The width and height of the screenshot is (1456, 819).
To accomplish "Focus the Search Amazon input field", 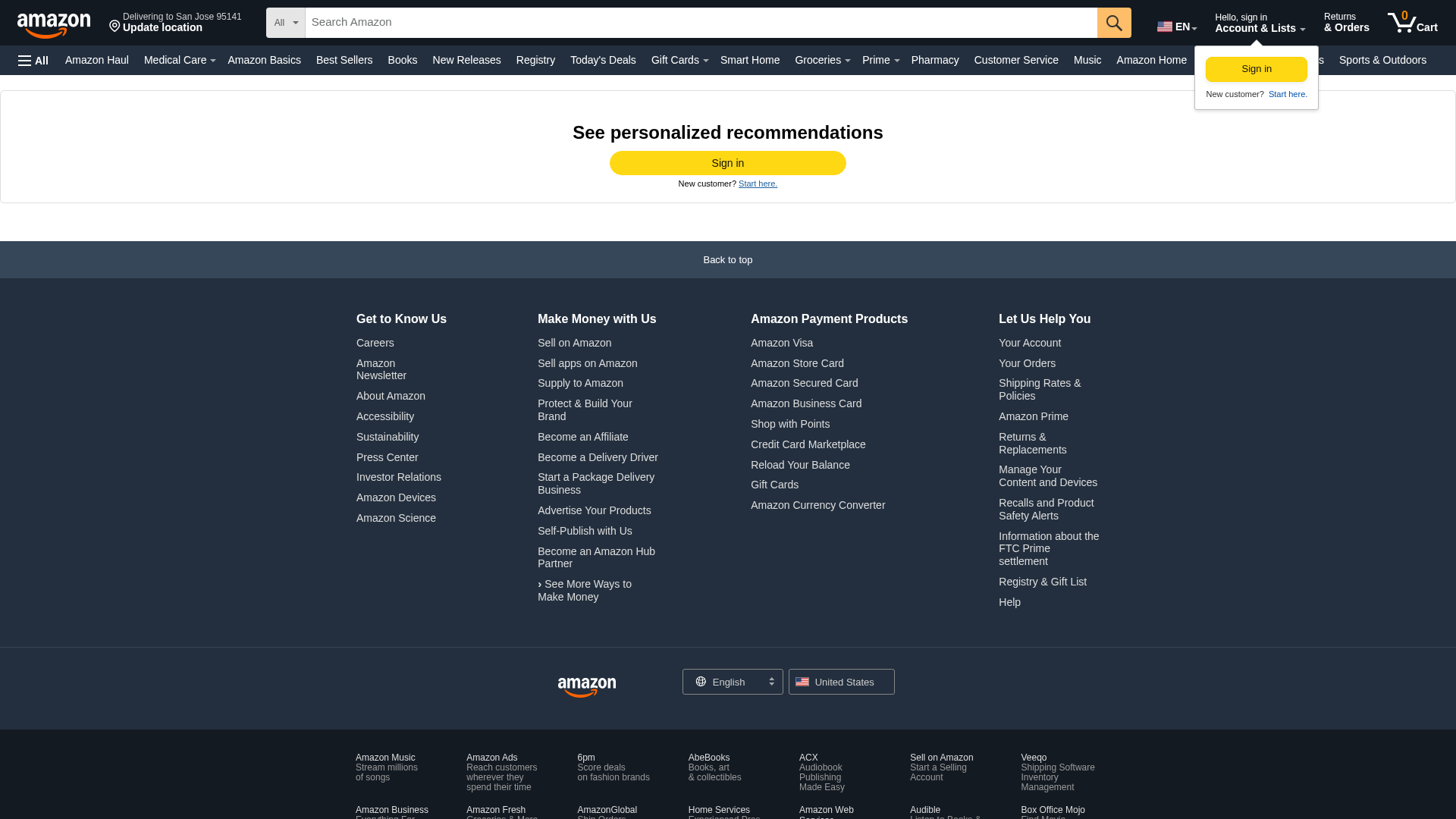I will tap(701, 23).
